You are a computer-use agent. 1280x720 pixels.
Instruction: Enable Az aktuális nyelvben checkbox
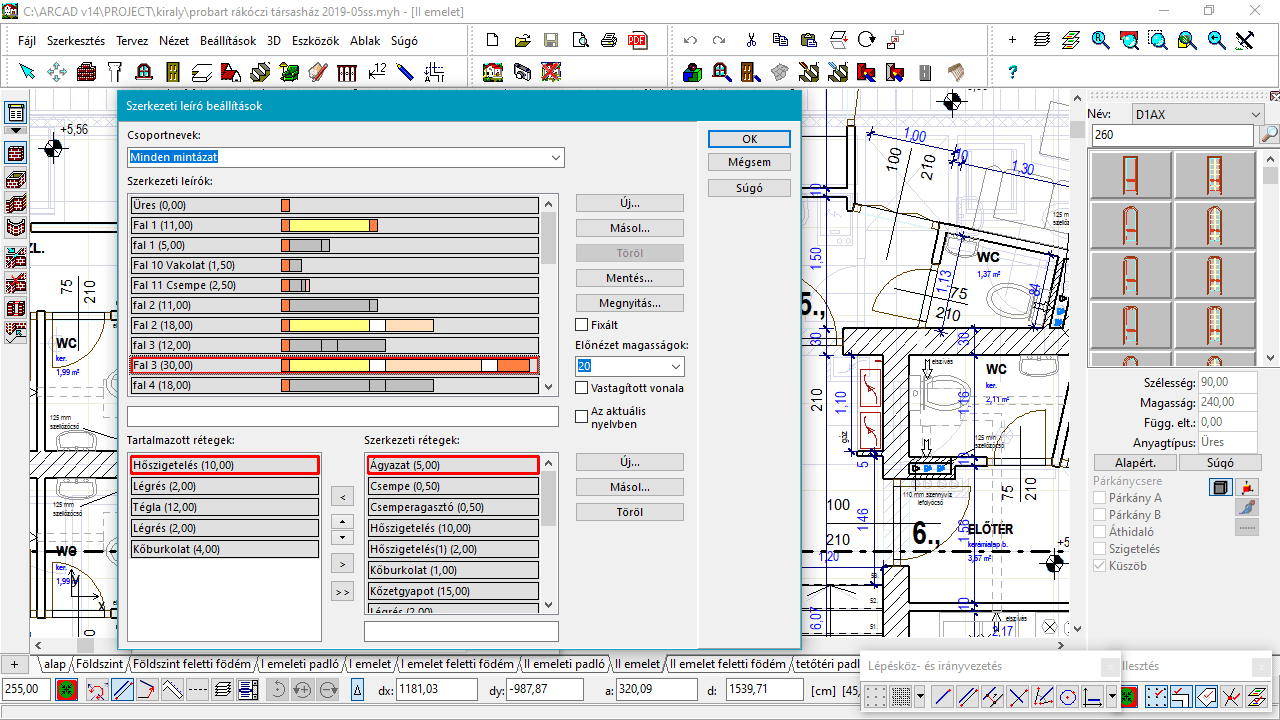582,417
